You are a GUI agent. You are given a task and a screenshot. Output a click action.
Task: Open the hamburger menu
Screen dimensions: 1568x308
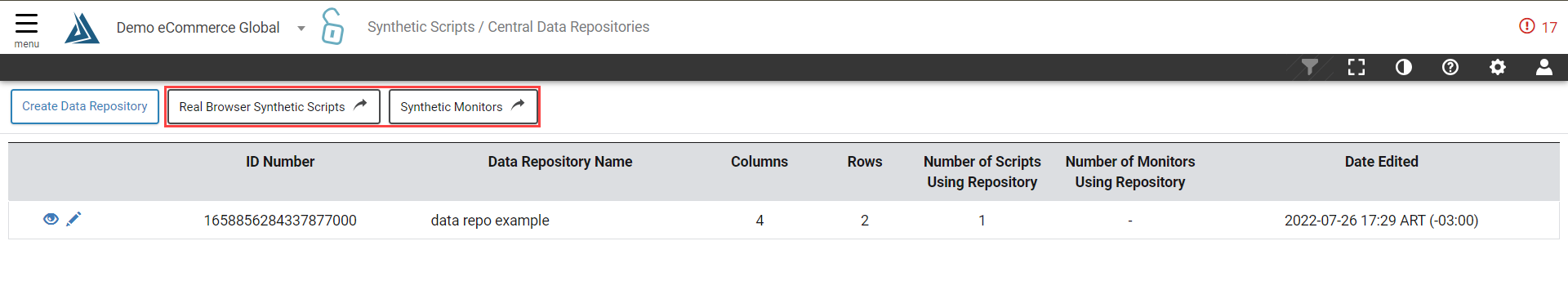[26, 29]
